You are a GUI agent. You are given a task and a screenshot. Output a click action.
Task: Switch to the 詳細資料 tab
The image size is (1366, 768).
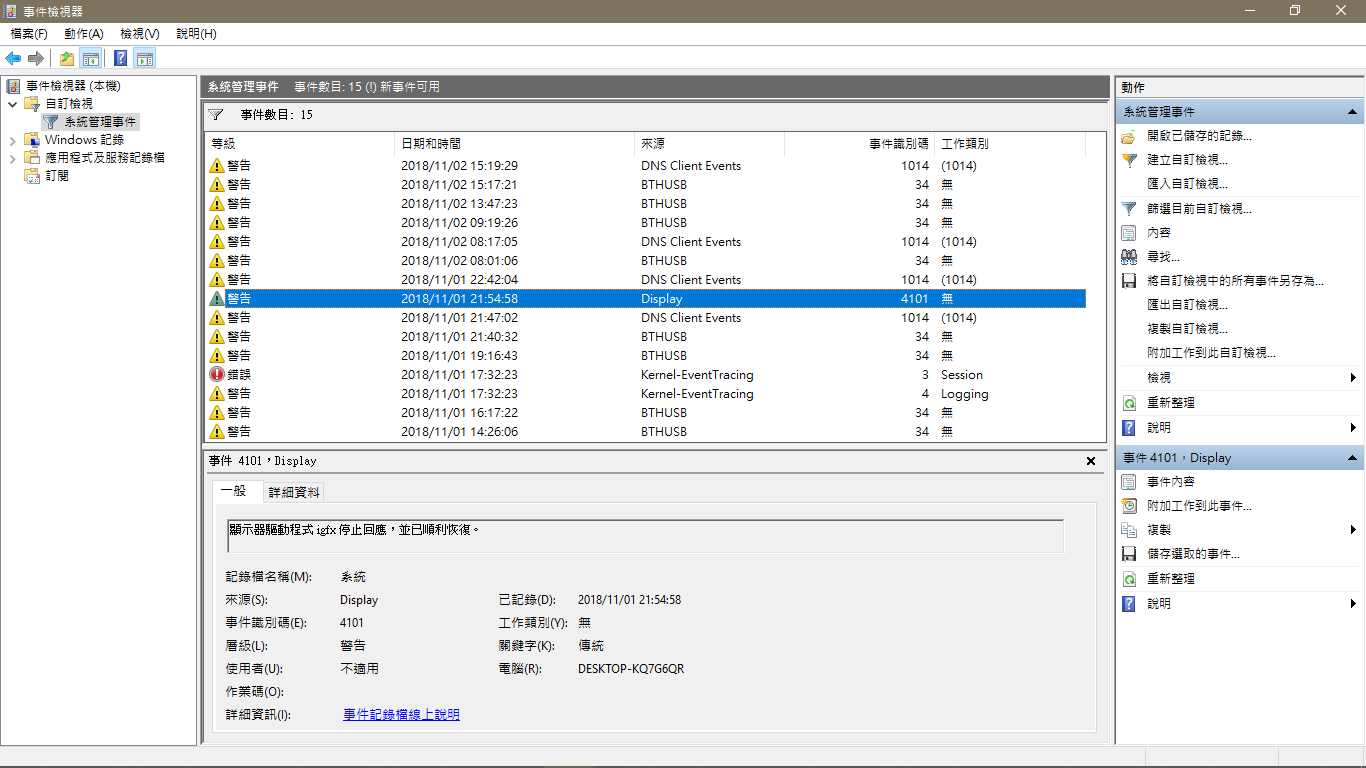click(x=294, y=492)
